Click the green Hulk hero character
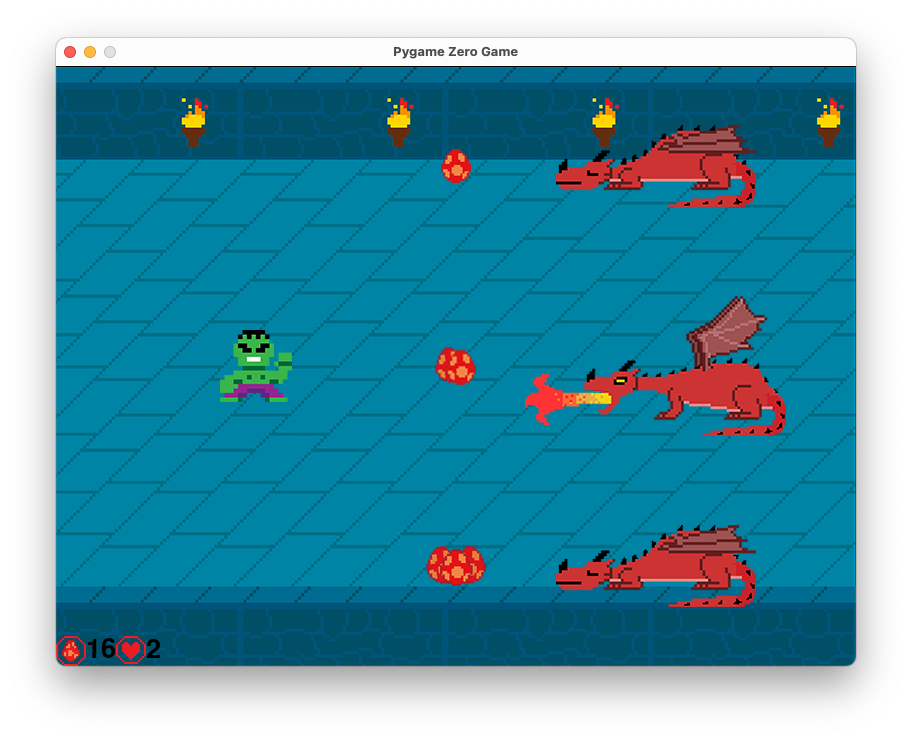The image size is (912, 740). coord(256,366)
